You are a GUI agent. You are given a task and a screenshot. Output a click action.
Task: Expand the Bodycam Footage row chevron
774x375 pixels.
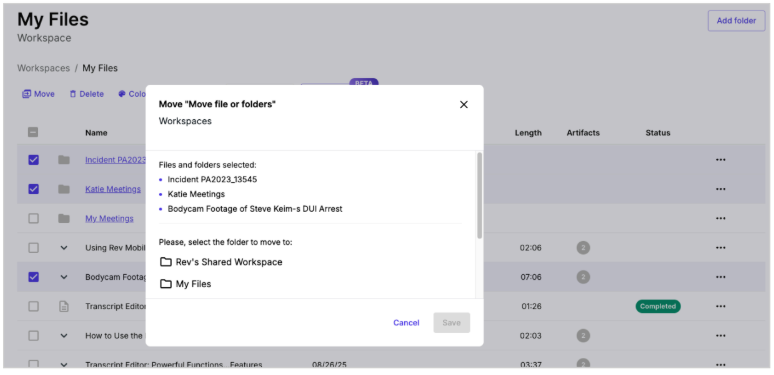(x=64, y=277)
